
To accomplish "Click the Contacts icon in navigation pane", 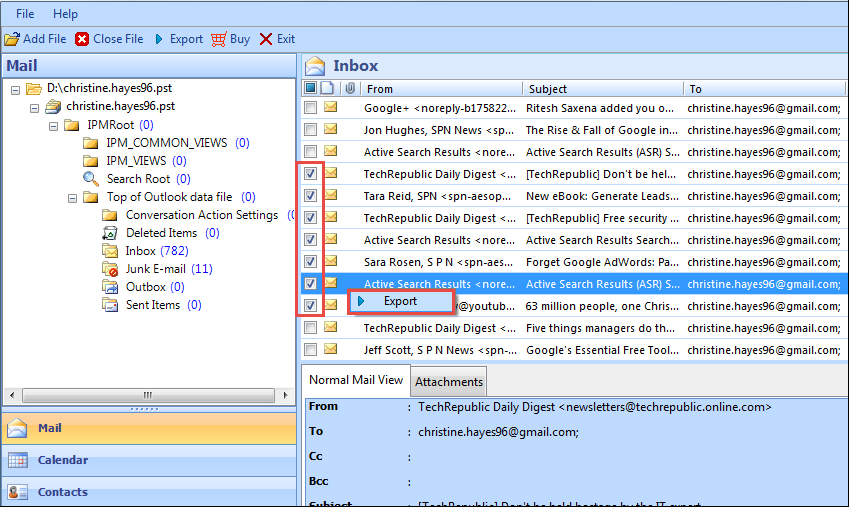I will (17, 492).
